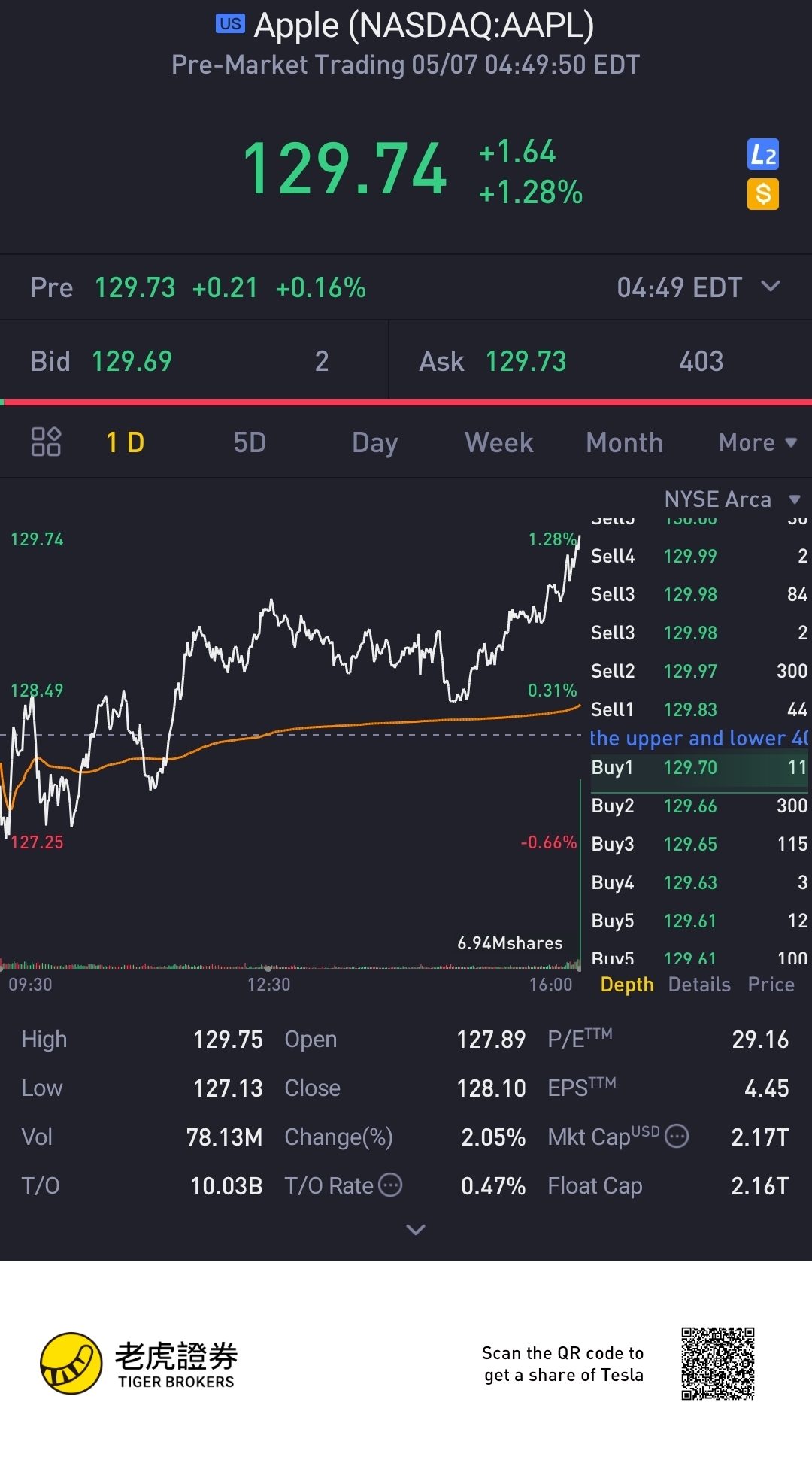Select the Depth tab
Viewport: 812px width, 1466px height.
(x=627, y=985)
